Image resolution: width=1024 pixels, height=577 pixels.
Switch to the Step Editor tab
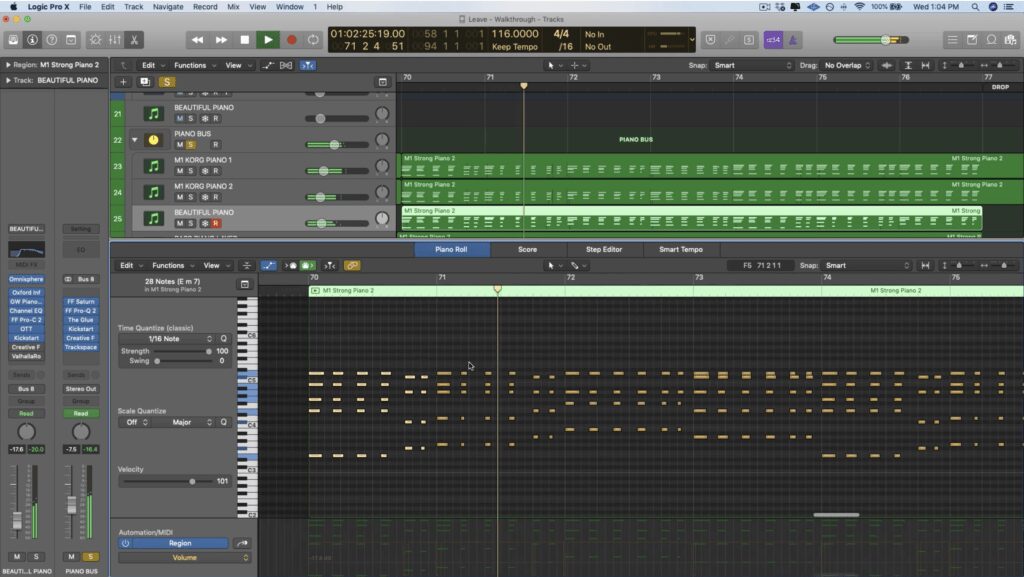tap(604, 249)
